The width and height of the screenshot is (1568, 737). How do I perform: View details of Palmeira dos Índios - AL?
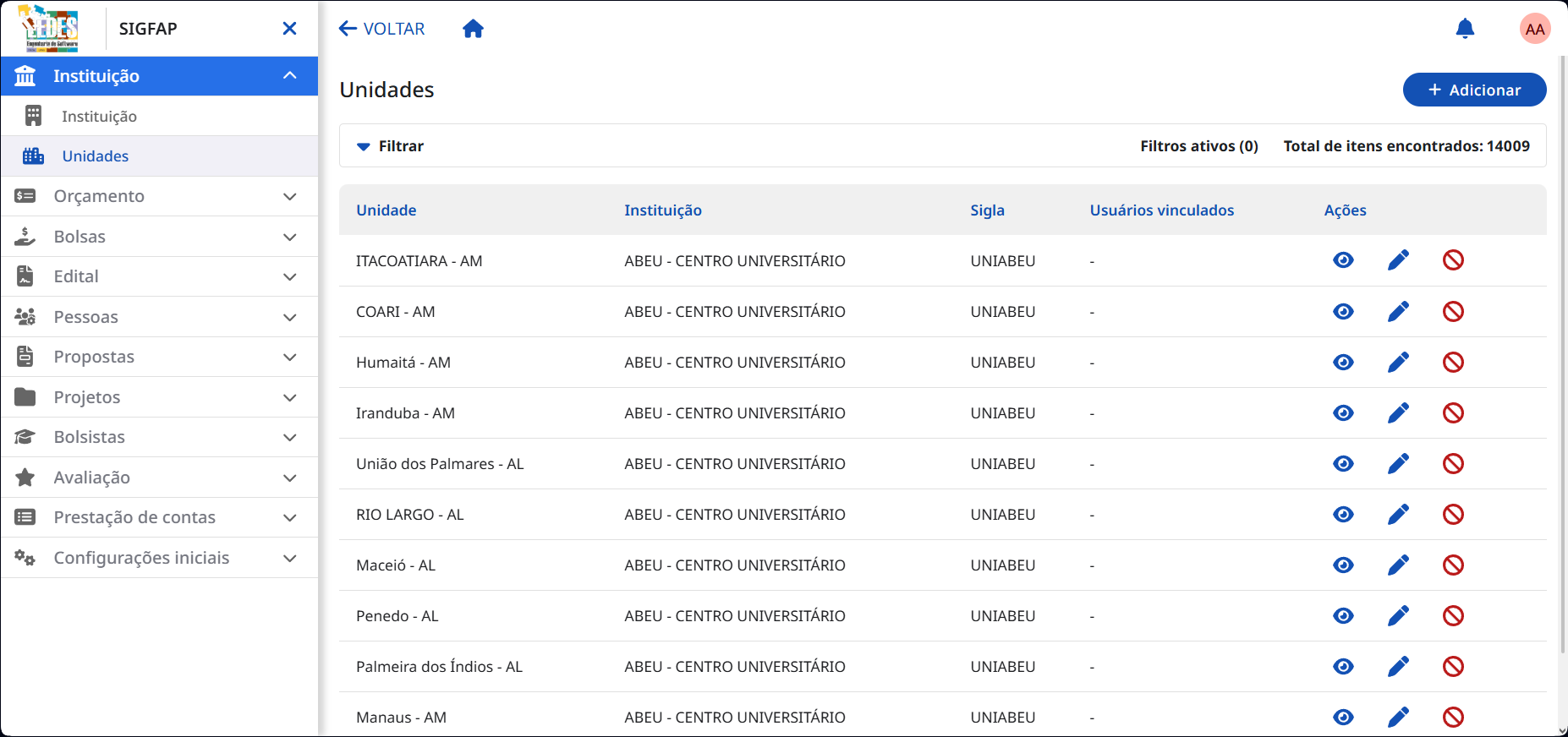click(x=1343, y=666)
